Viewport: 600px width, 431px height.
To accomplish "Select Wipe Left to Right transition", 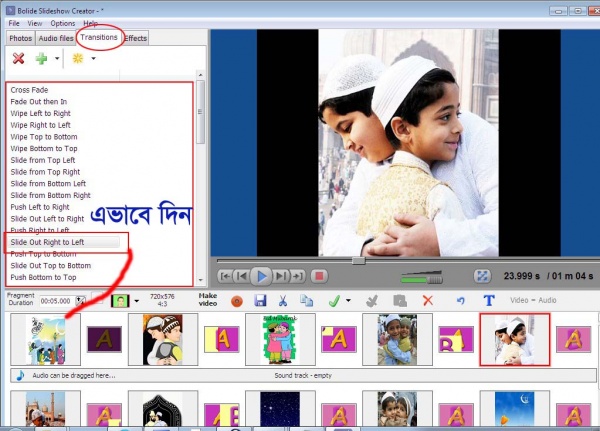I will coord(41,113).
